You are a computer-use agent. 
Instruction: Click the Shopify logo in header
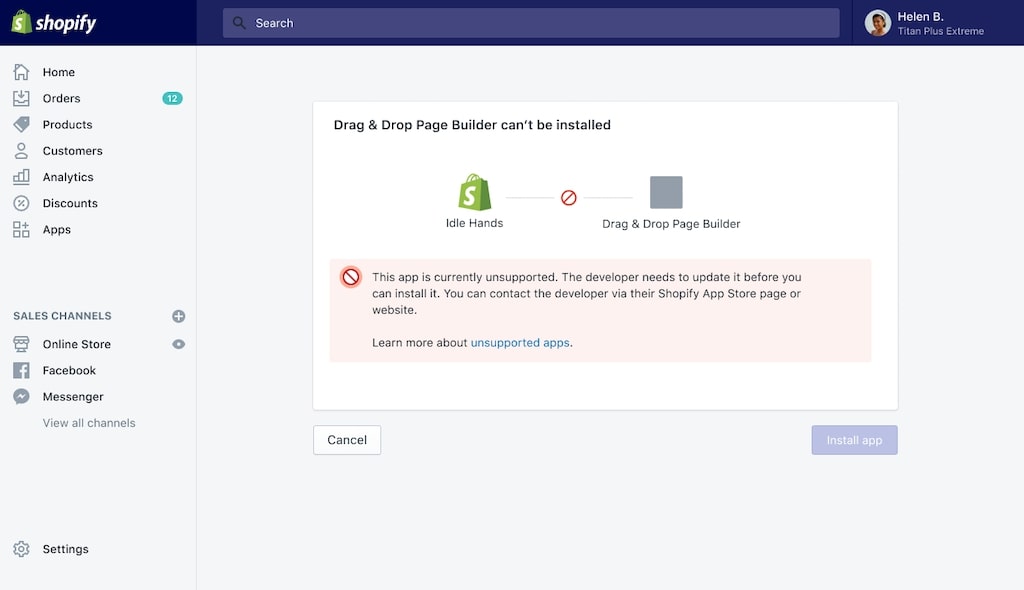pyautogui.click(x=54, y=23)
